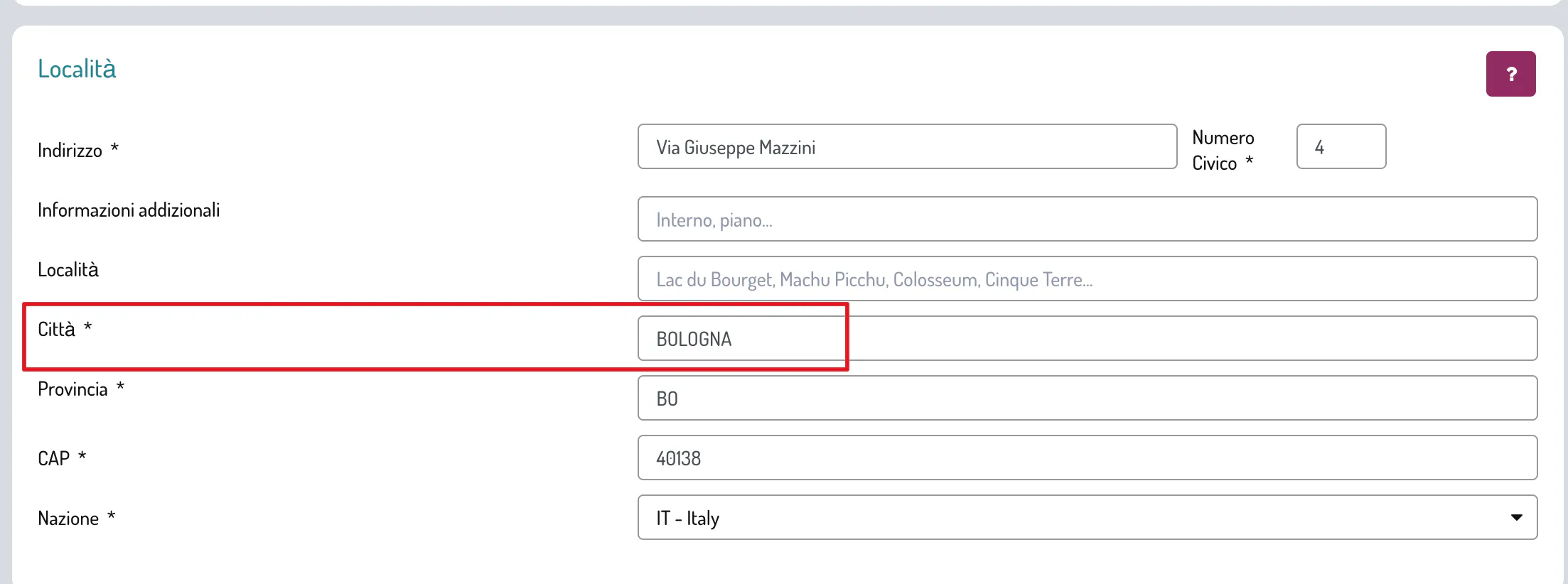Viewport: 1568px width, 584px height.
Task: Click the CAP field showing 40138
Action: [x=1087, y=458]
